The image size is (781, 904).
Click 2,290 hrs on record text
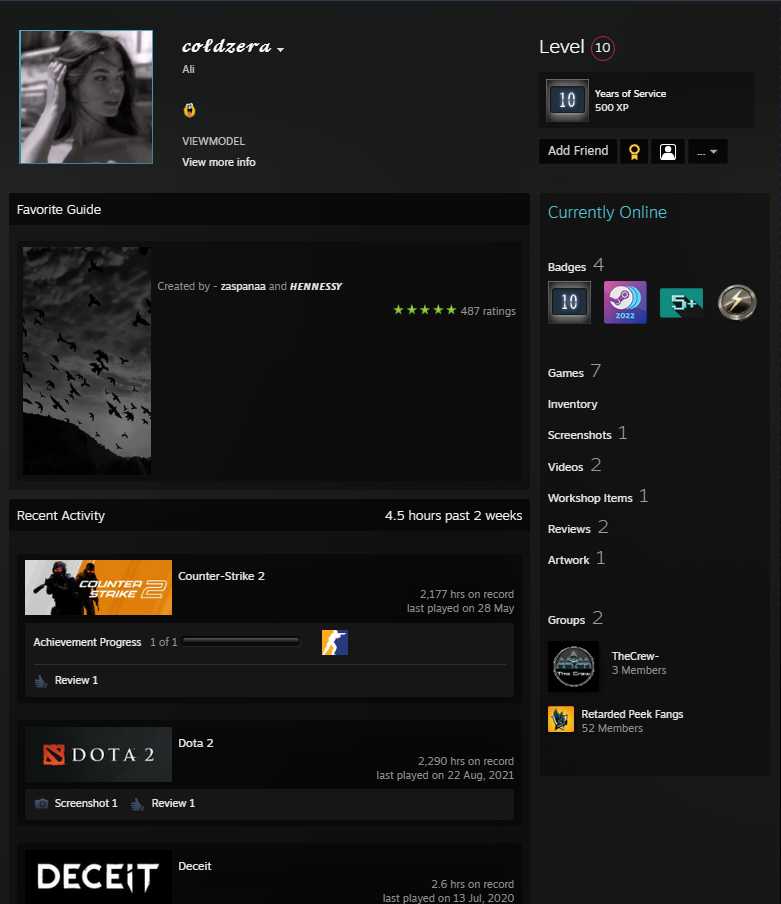coord(466,761)
